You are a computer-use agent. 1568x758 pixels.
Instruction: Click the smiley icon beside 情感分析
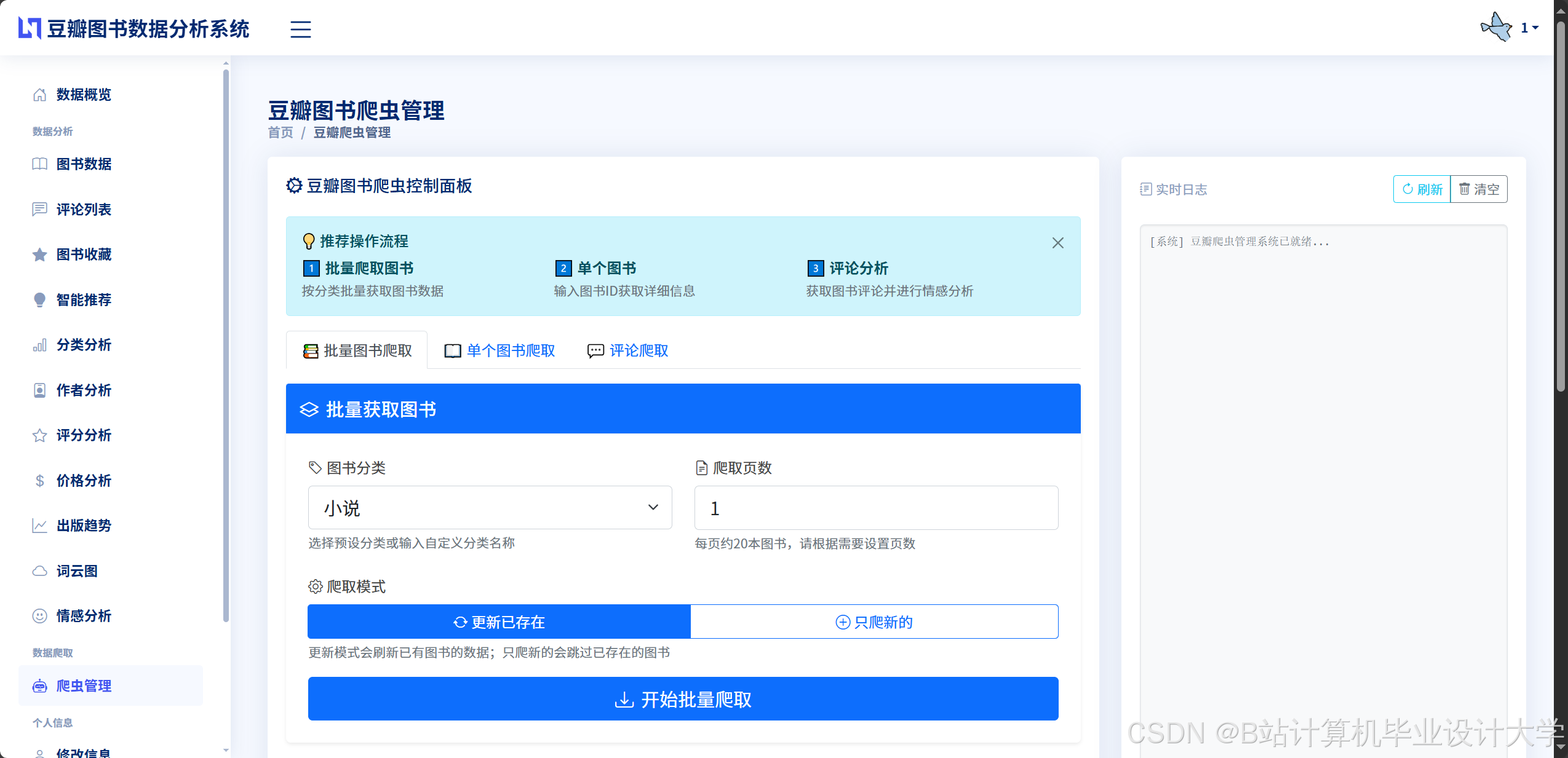coord(39,616)
